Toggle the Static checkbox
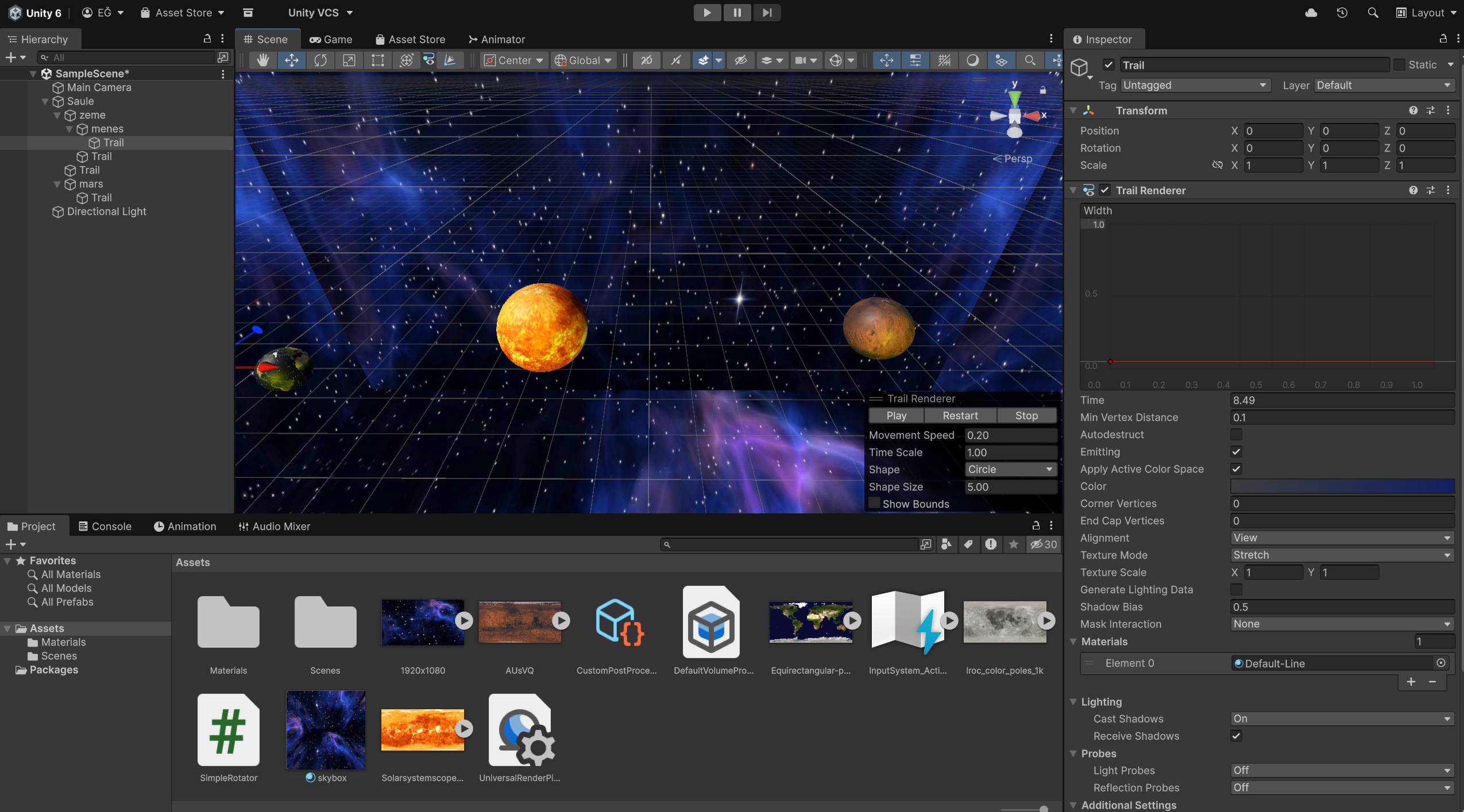Image resolution: width=1464 pixels, height=812 pixels. click(x=1400, y=65)
